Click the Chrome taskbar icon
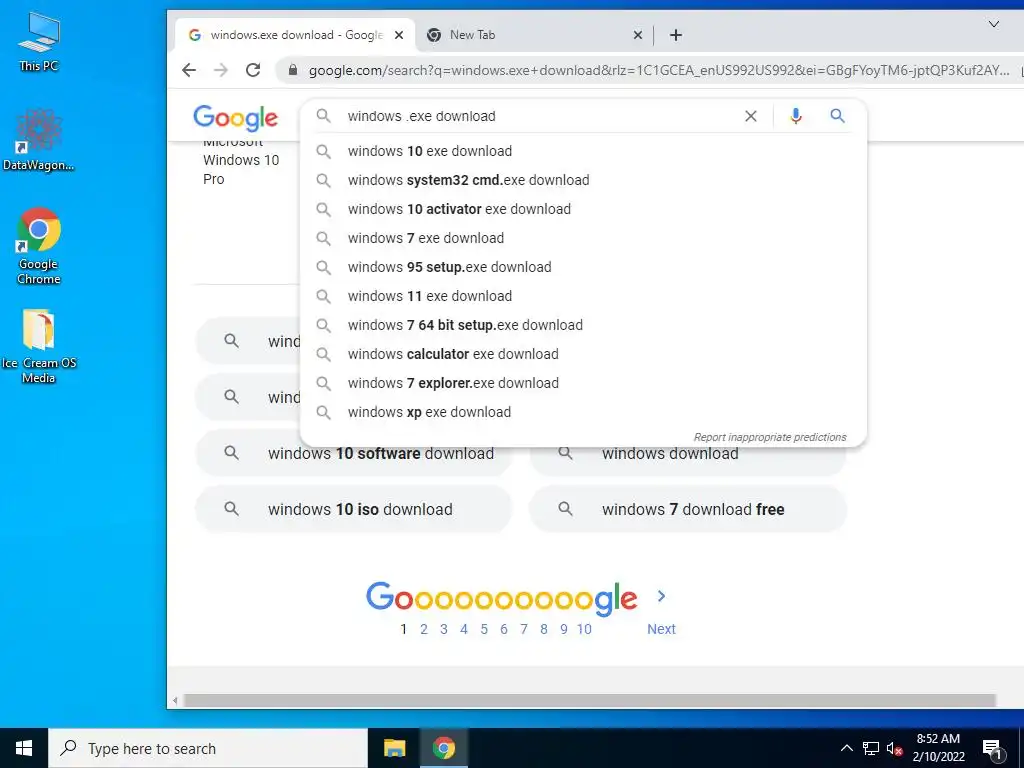The height and width of the screenshot is (768, 1024). 443,748
